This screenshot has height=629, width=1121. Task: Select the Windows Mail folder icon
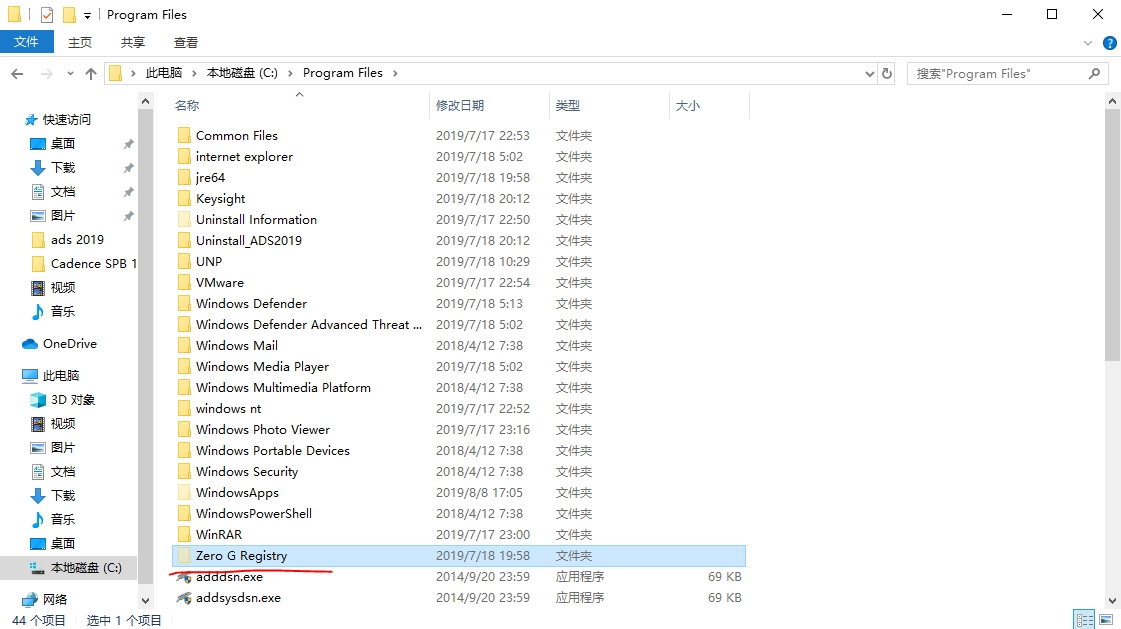click(184, 345)
